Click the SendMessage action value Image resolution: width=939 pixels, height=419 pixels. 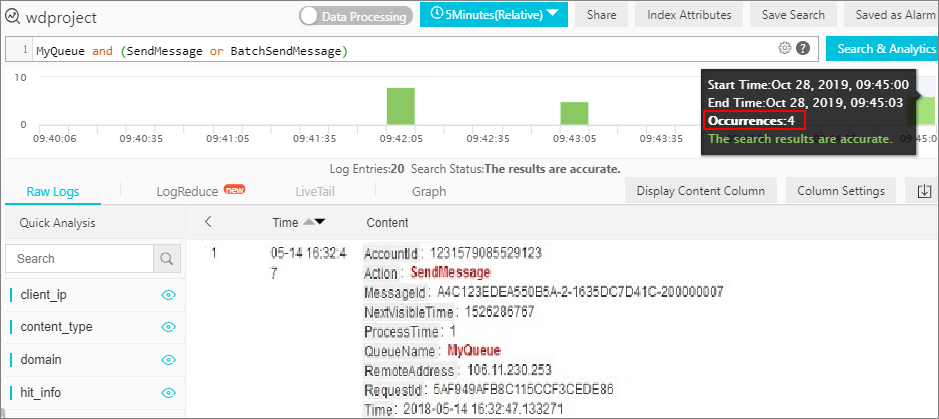450,272
